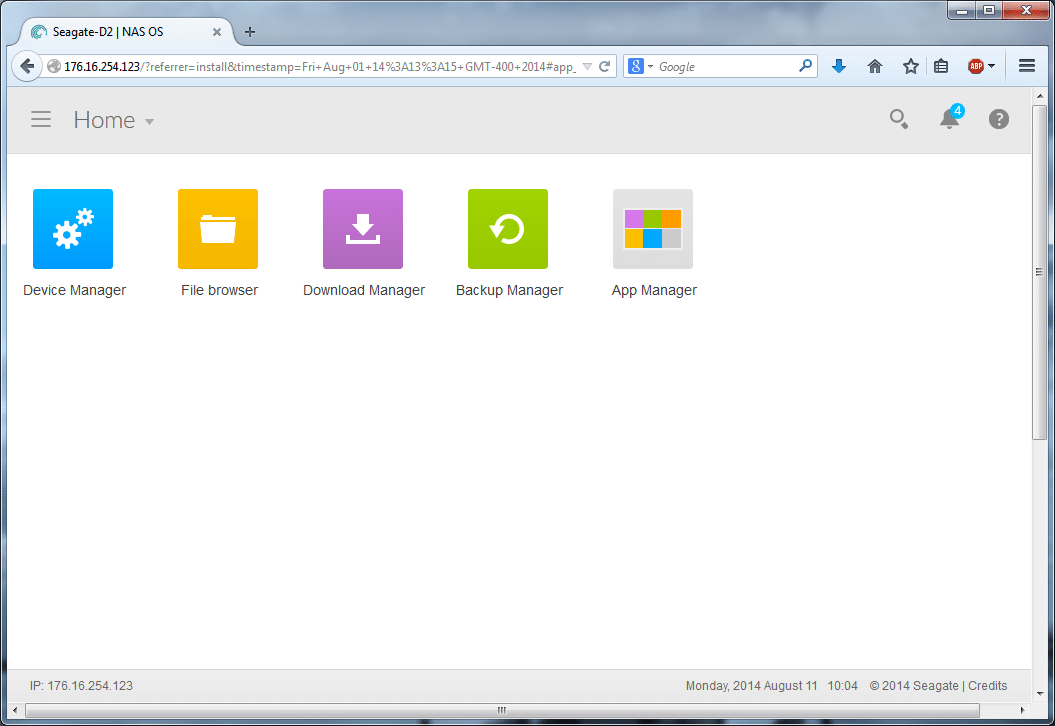Image resolution: width=1055 pixels, height=726 pixels.
Task: Click the search bar magnifier icon
Action: coord(805,65)
